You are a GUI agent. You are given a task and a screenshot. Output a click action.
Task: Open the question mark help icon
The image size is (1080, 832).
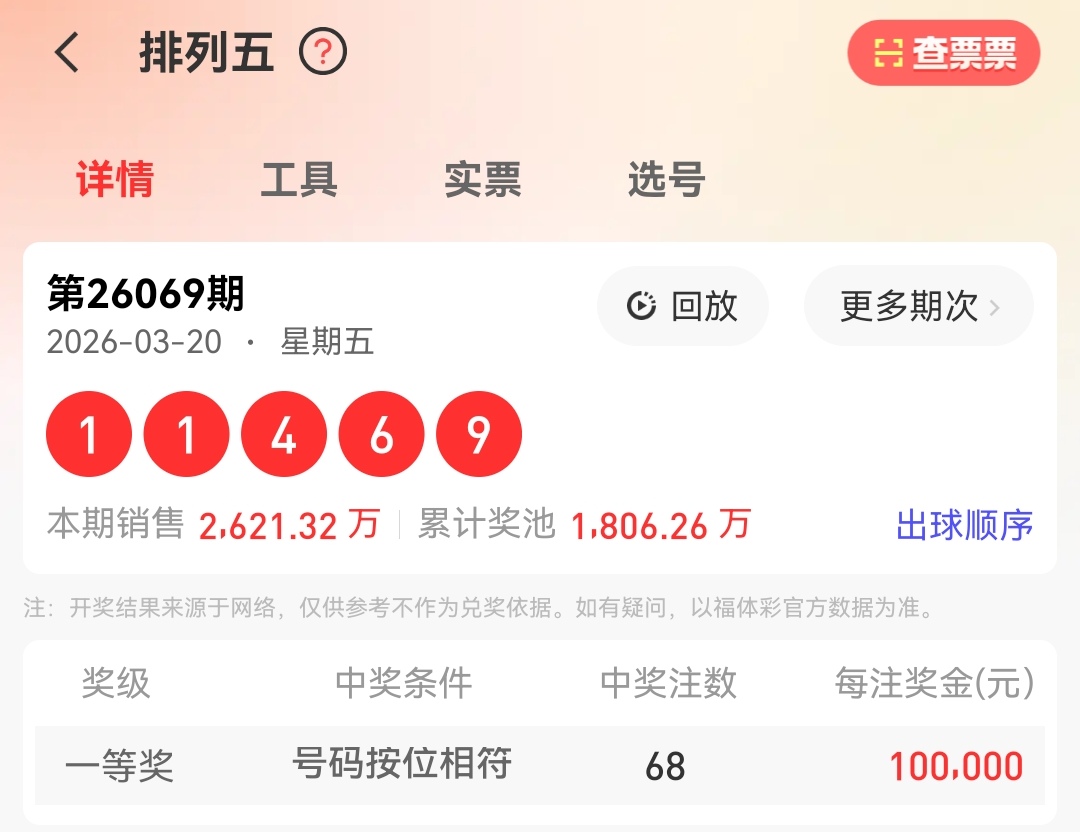(323, 52)
